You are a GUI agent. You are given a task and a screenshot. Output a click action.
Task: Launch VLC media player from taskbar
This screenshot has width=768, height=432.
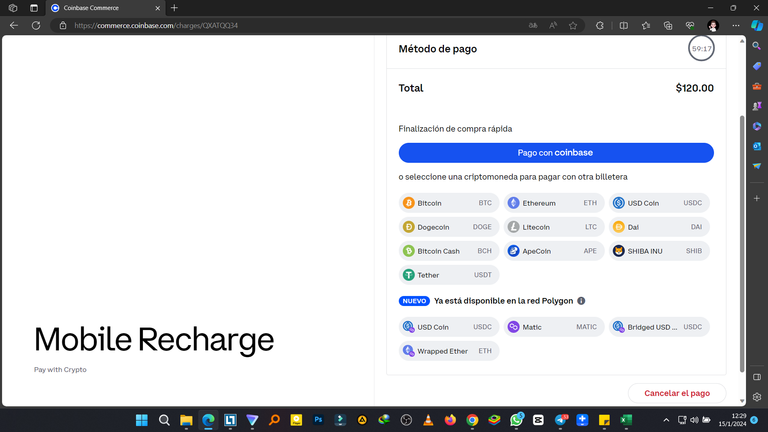click(428, 420)
